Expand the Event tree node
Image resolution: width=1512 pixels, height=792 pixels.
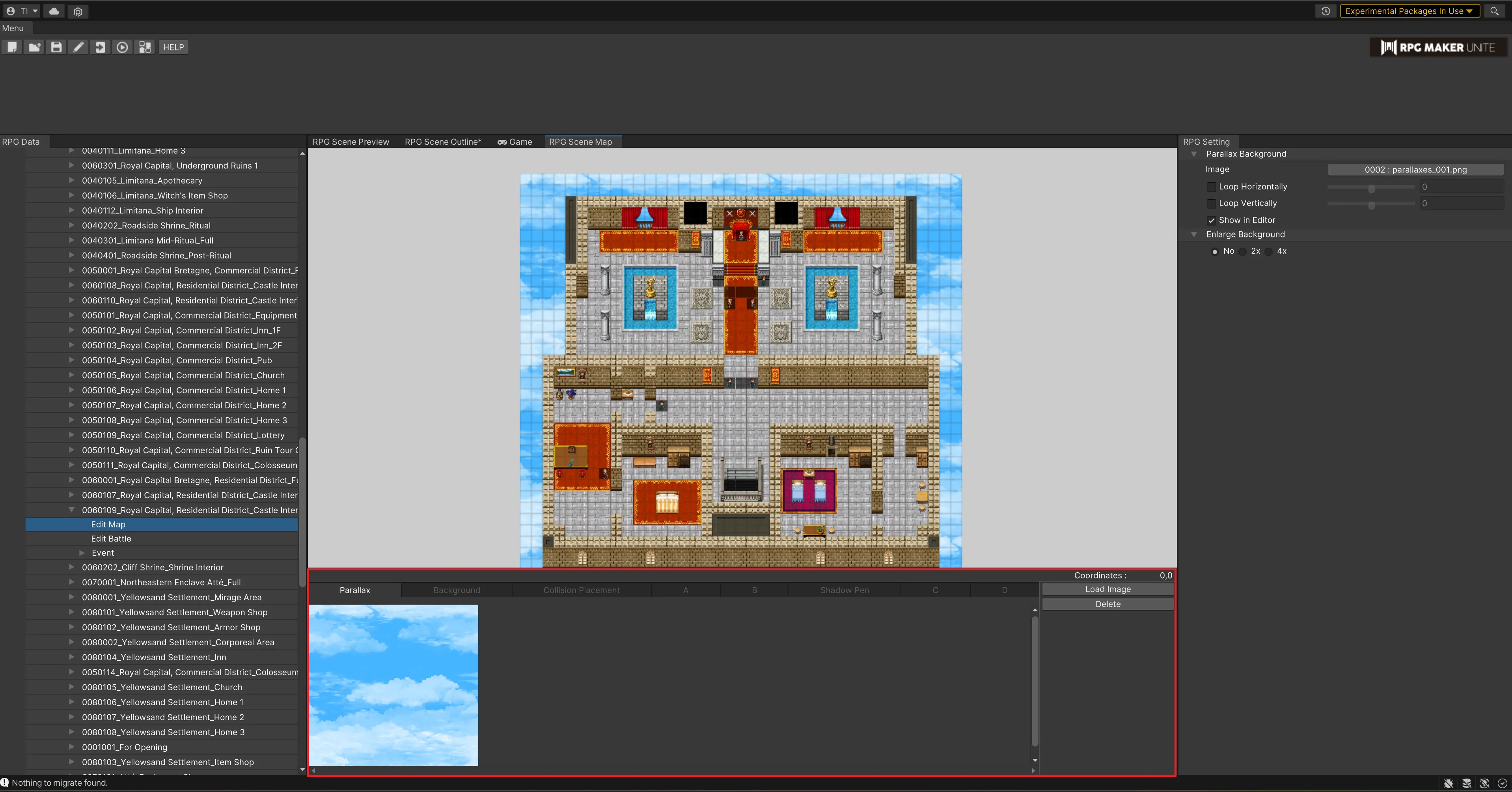tap(82, 553)
